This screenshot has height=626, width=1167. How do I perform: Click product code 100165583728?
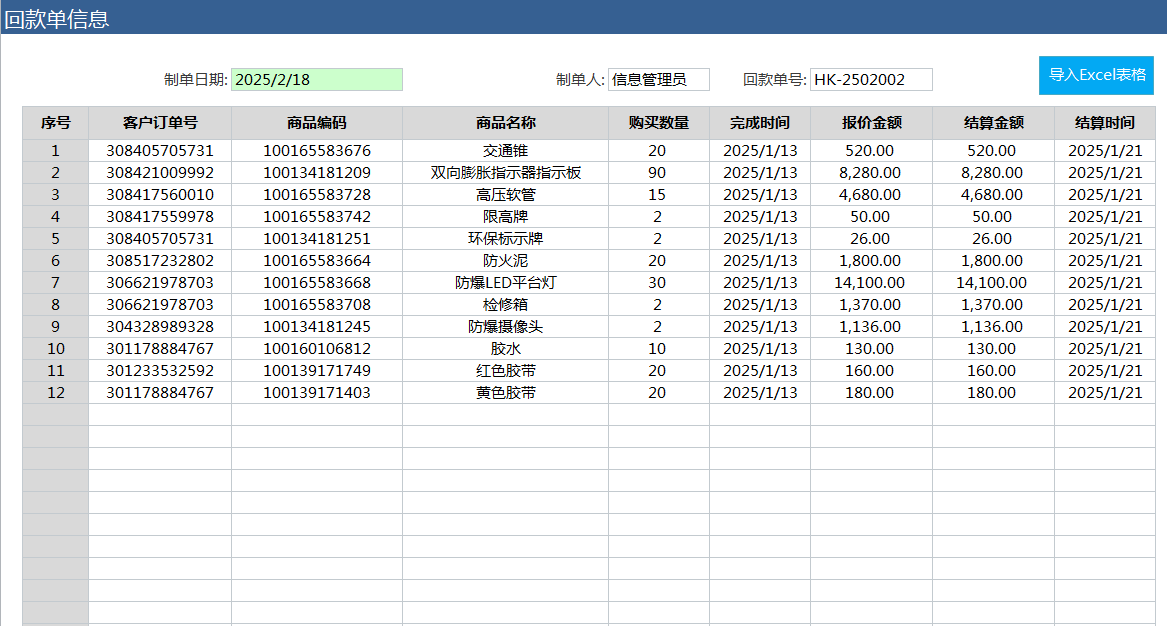pyautogui.click(x=317, y=195)
